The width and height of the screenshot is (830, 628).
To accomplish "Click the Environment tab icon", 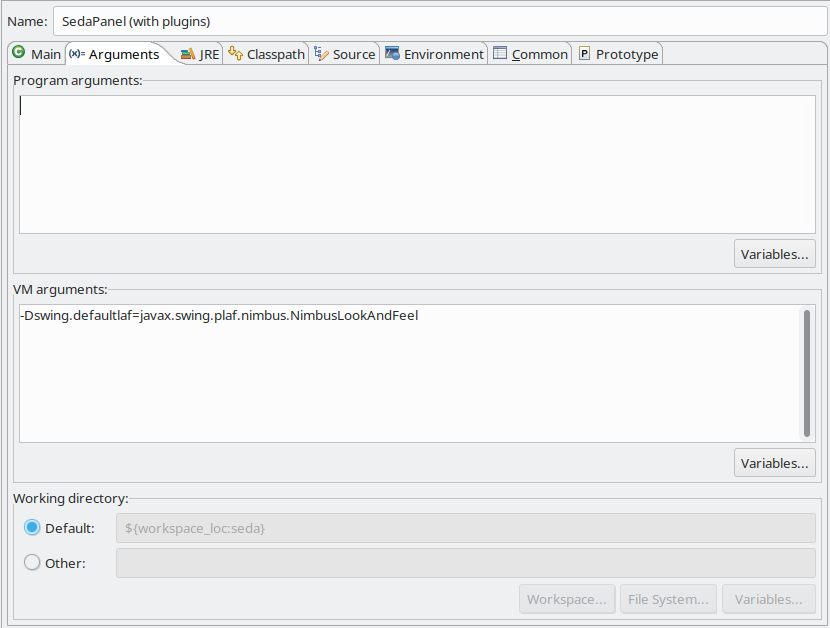I will (x=393, y=54).
